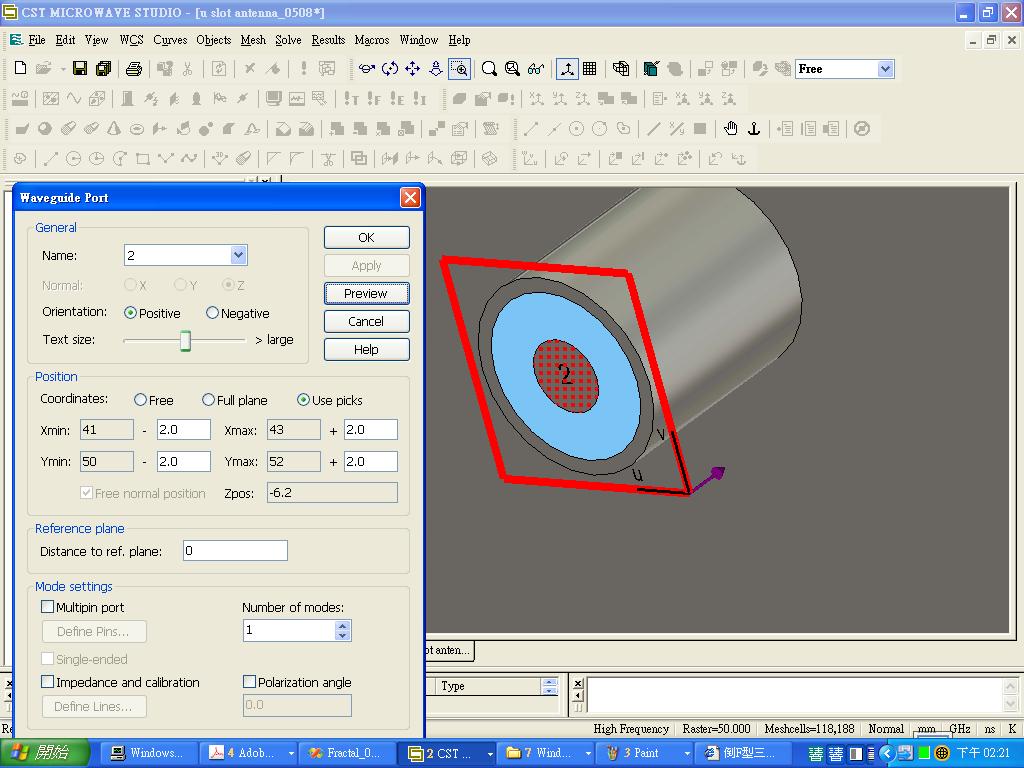Click the magnifier Zoom icon
Image resolution: width=1024 pixels, height=768 pixels.
tap(488, 69)
